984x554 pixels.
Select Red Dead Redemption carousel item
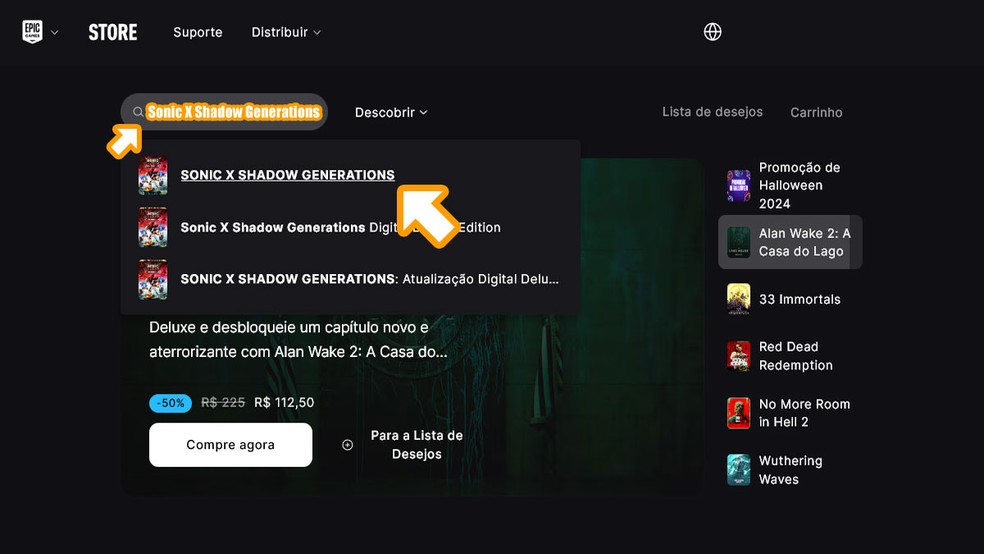(x=790, y=356)
